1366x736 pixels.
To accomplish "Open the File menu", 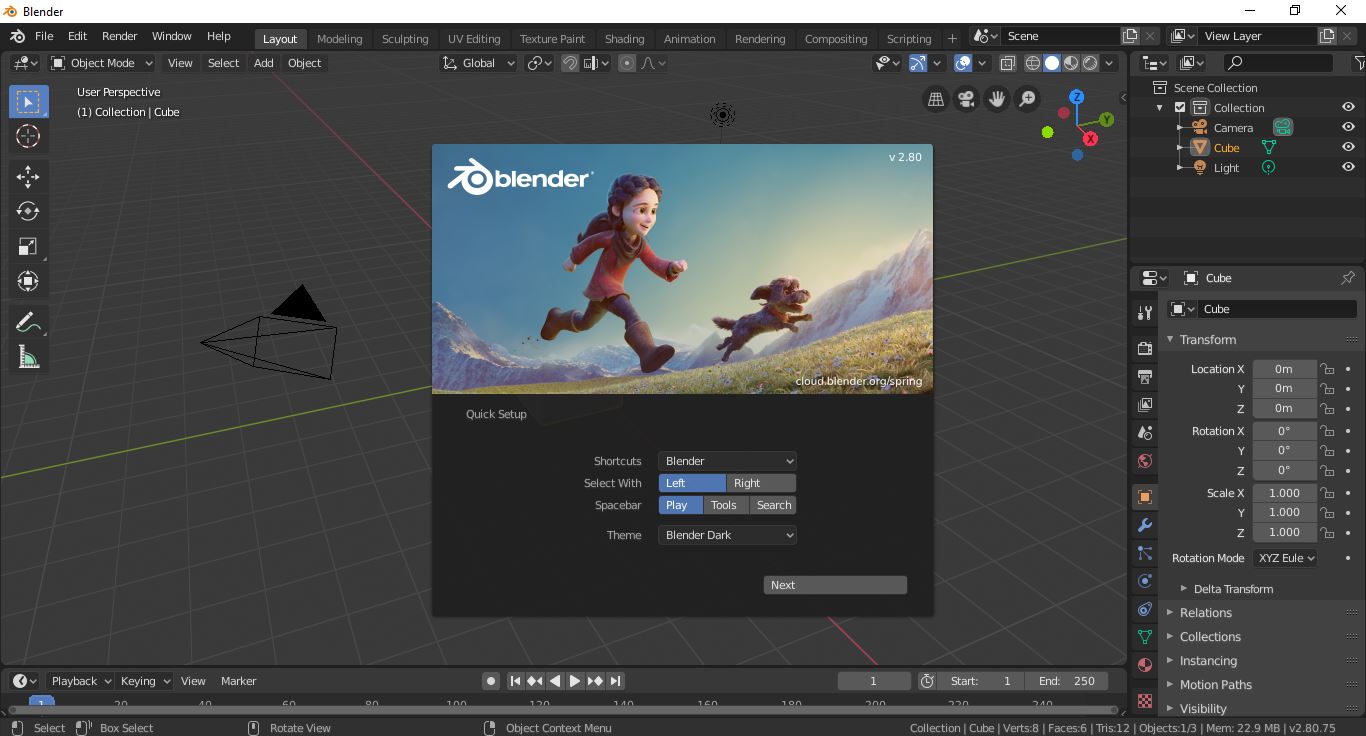I will pos(44,36).
